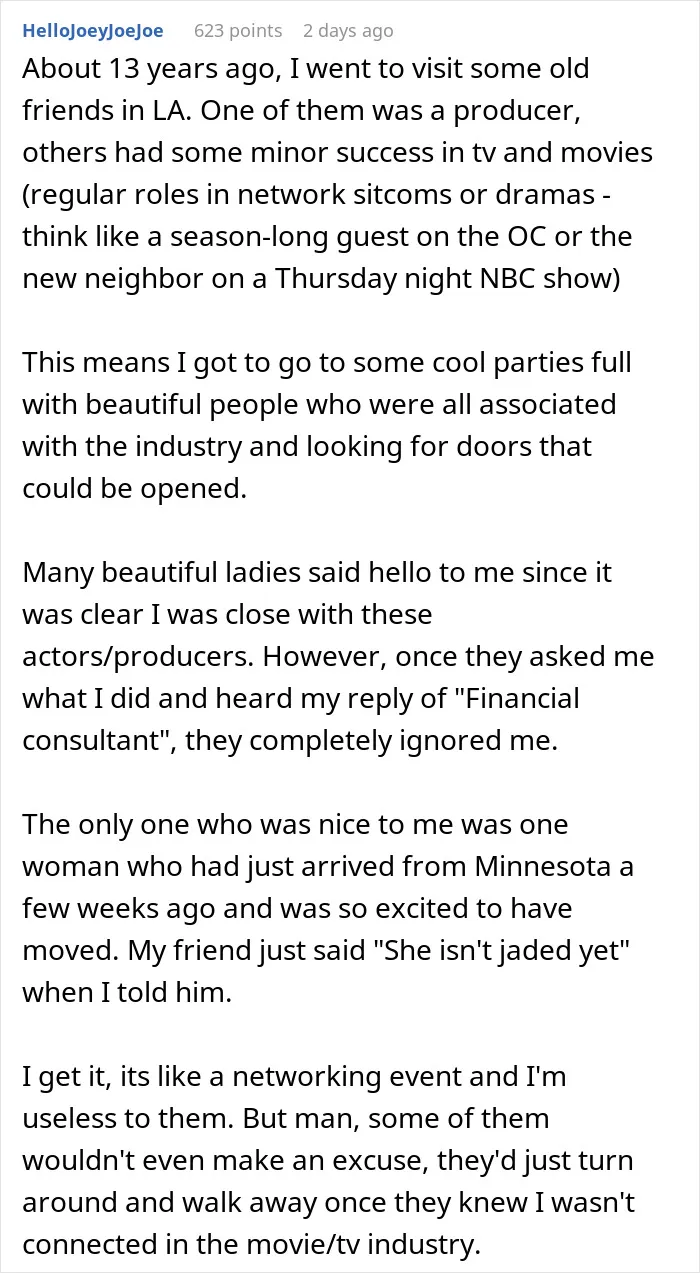This screenshot has width=700, height=1273.
Task: Click the quoted text "Financial consultant"
Action: [297, 718]
